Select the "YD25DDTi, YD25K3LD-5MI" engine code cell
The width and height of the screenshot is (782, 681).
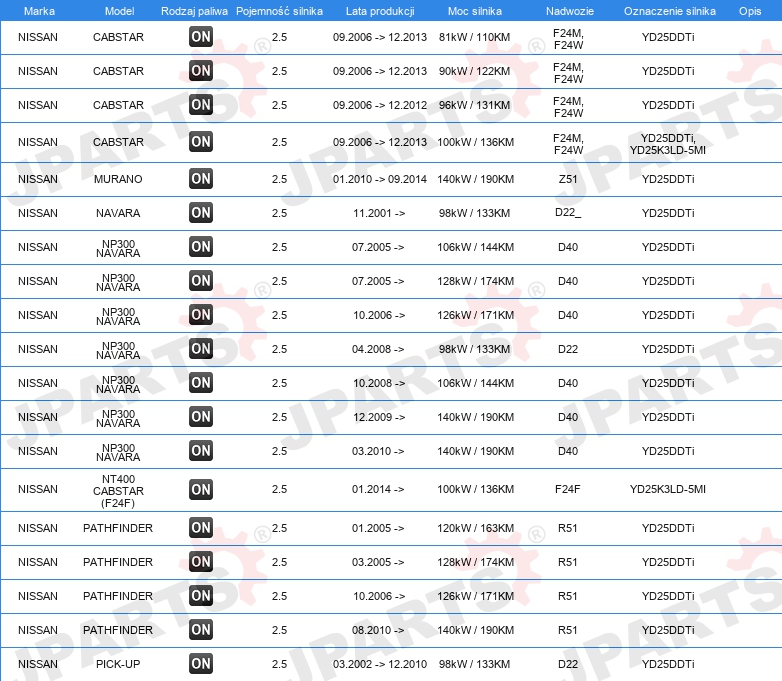[x=668, y=144]
